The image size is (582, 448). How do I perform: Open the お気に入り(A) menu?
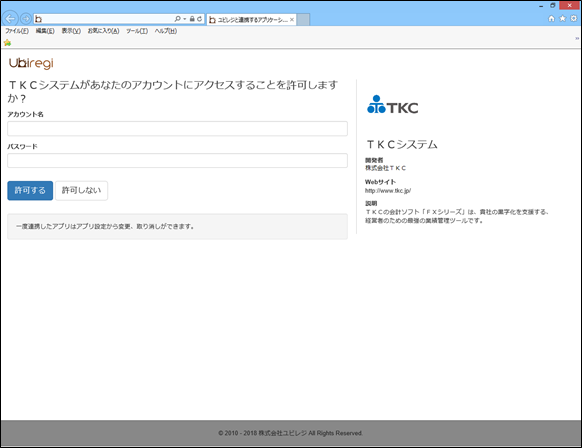point(103,31)
